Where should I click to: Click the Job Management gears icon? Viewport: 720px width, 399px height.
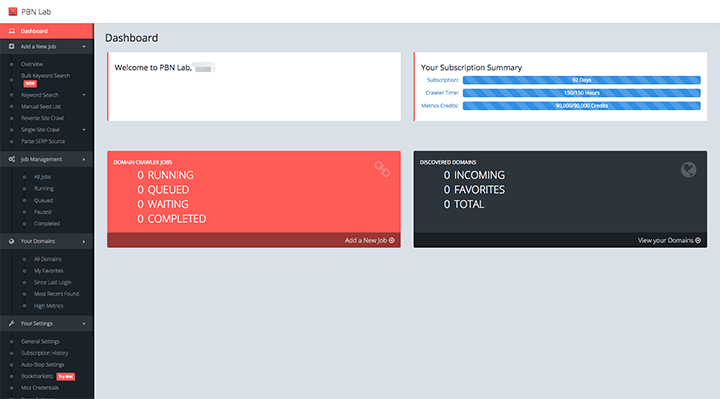pyautogui.click(x=11, y=159)
